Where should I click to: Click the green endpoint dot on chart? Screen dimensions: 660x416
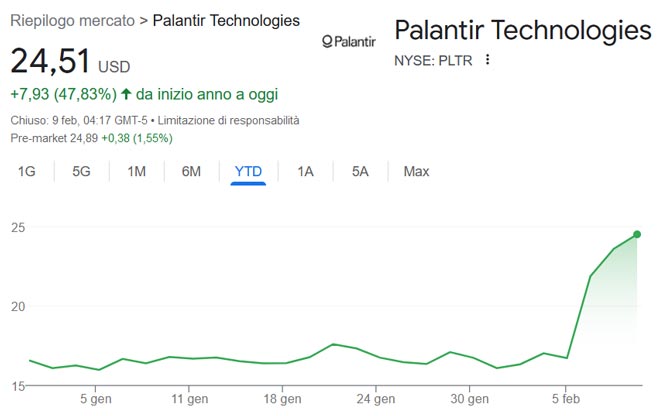(637, 235)
